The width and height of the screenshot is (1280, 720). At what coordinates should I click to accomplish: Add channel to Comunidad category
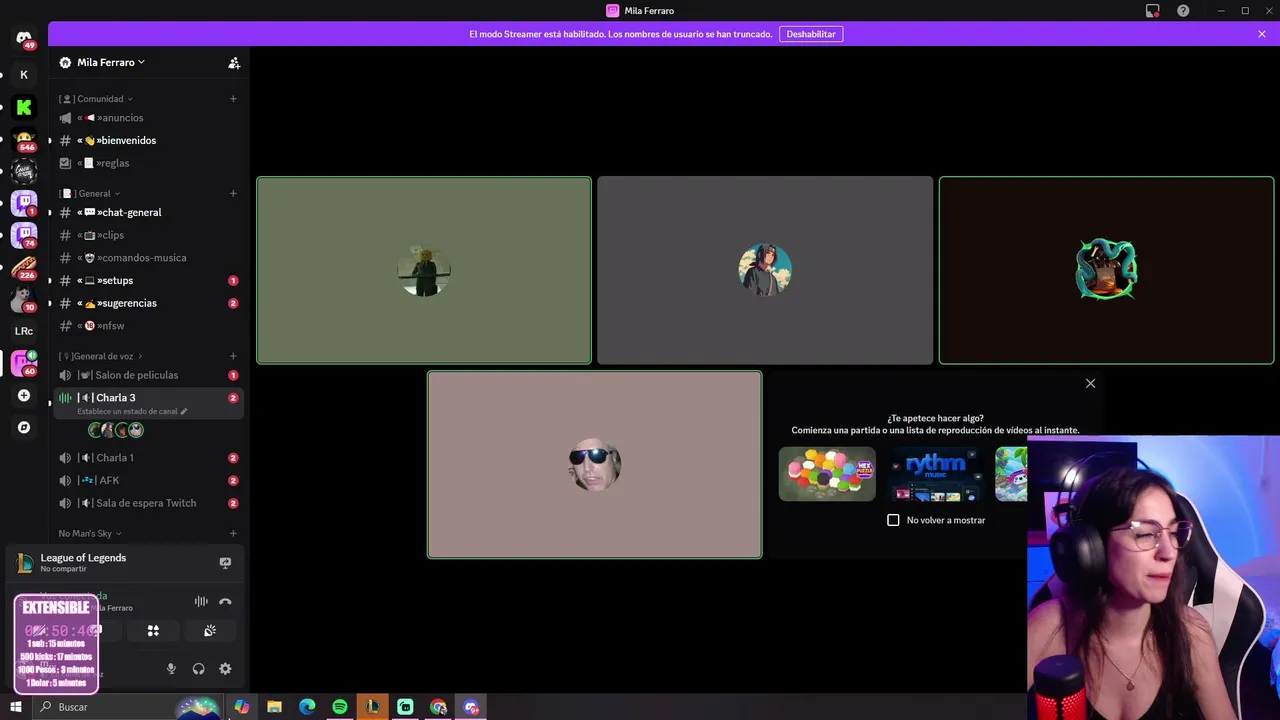(233, 99)
